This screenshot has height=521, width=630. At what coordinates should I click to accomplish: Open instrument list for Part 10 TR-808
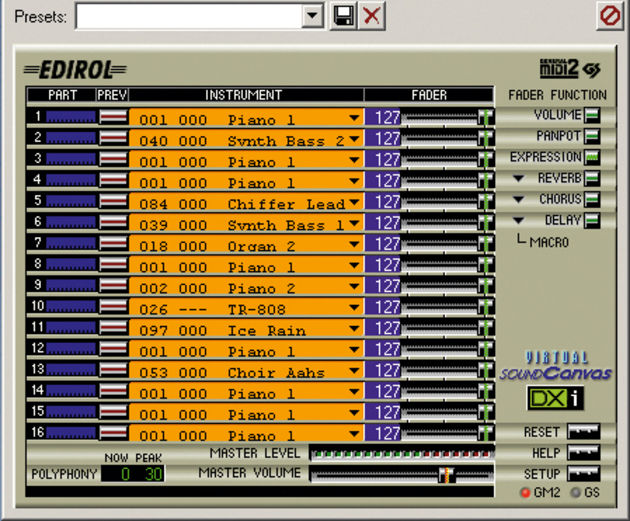pyautogui.click(x=354, y=307)
